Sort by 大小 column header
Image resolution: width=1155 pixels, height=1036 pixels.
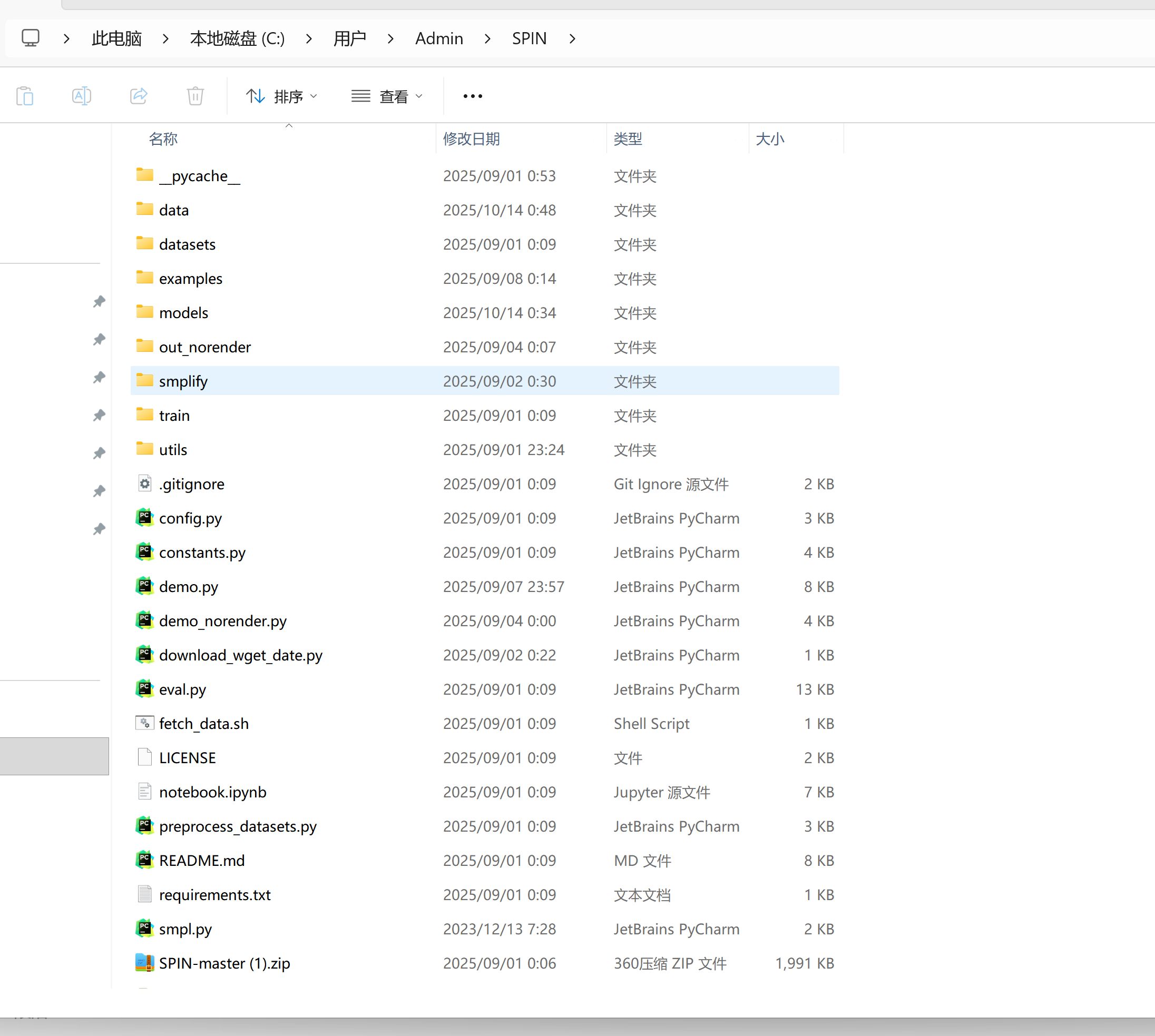point(769,139)
